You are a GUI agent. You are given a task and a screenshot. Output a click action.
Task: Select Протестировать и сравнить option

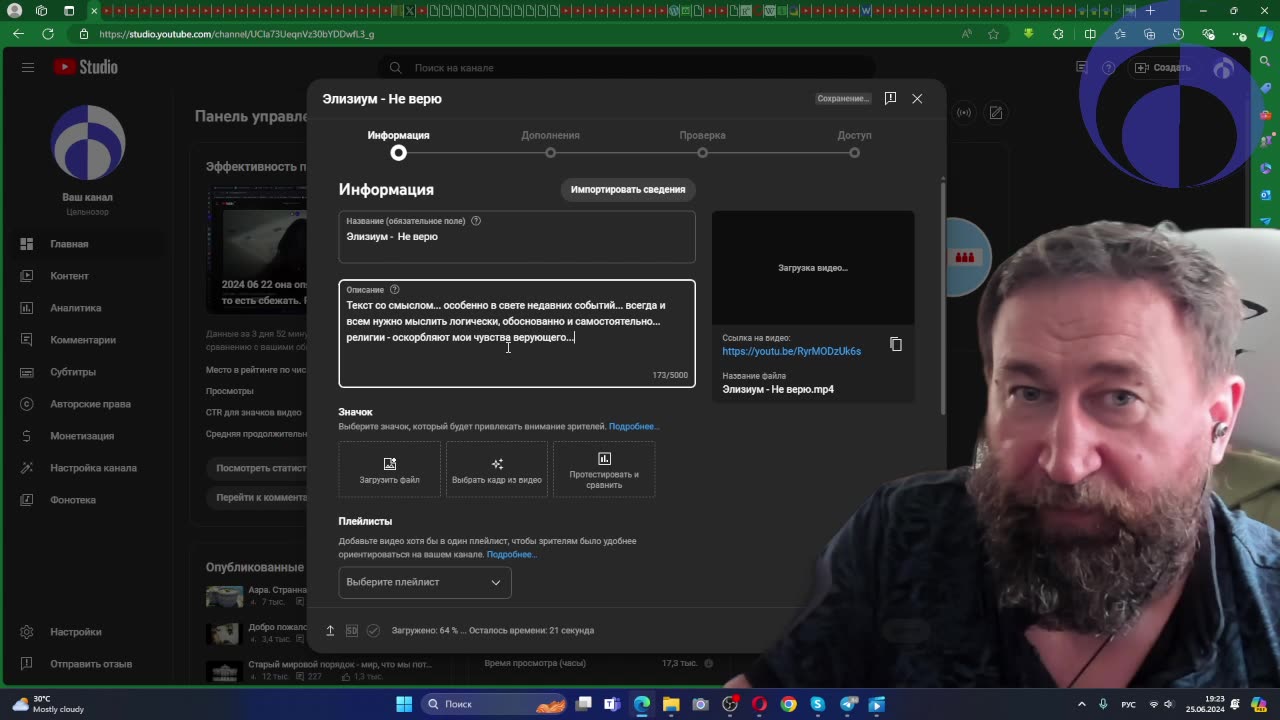click(x=604, y=470)
